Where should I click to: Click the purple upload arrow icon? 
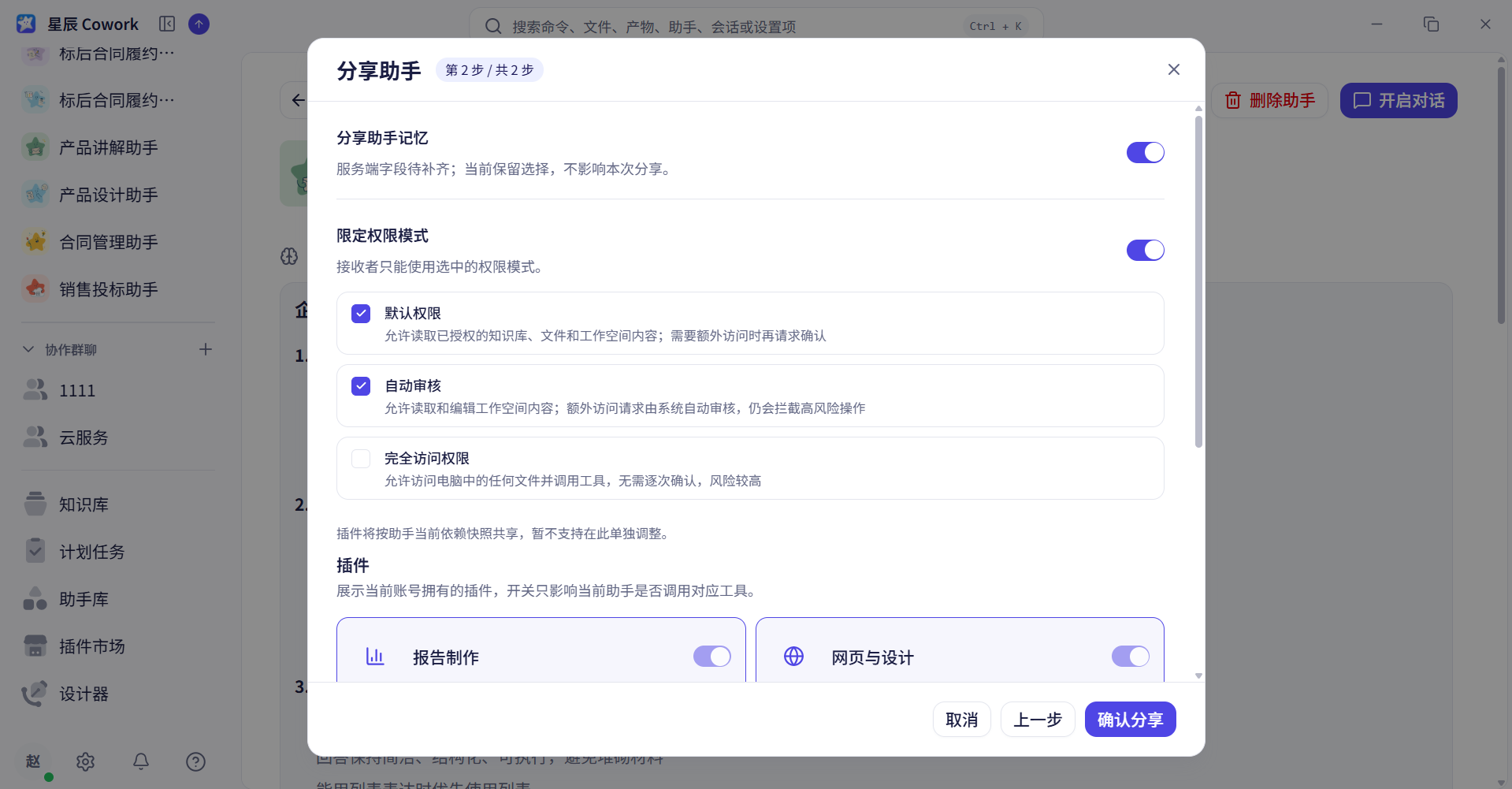pos(199,24)
